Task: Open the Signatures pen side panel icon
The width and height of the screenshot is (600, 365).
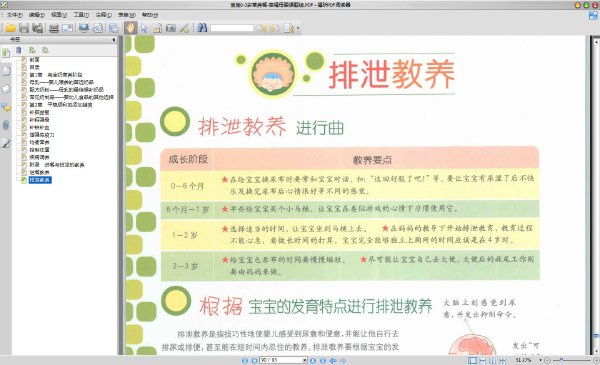Action: point(6,143)
